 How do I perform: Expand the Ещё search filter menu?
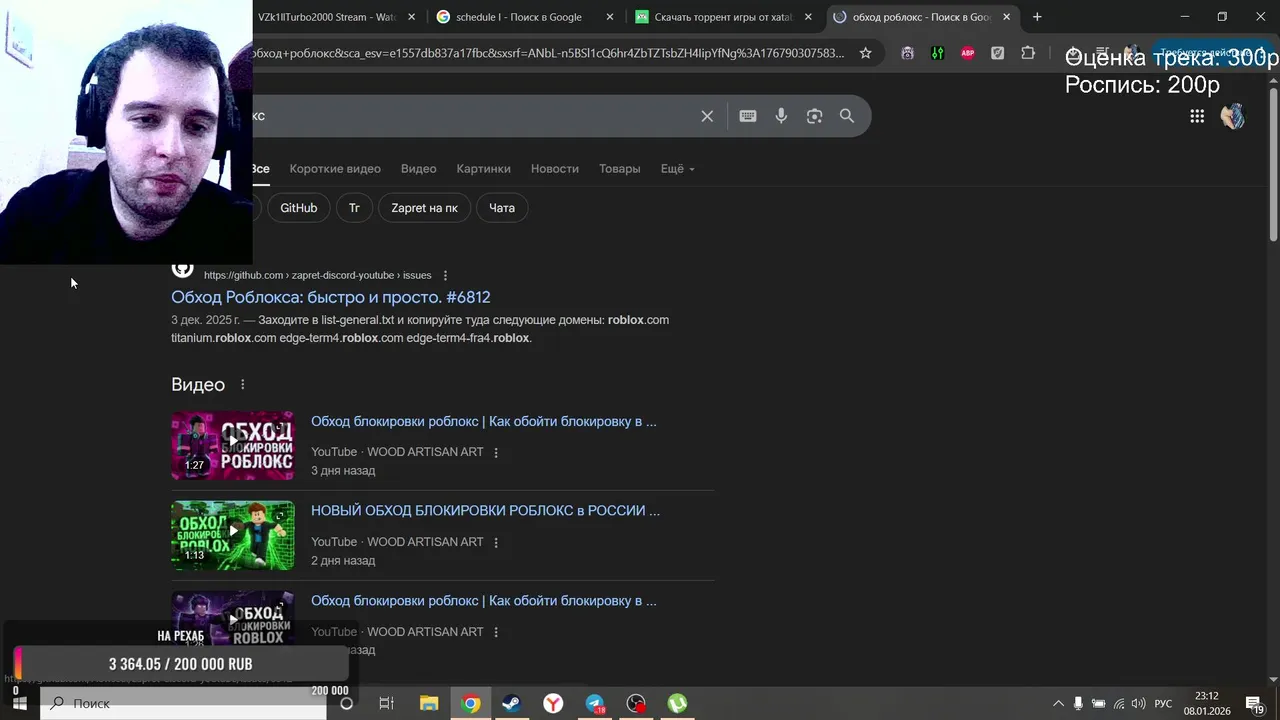[x=677, y=169]
